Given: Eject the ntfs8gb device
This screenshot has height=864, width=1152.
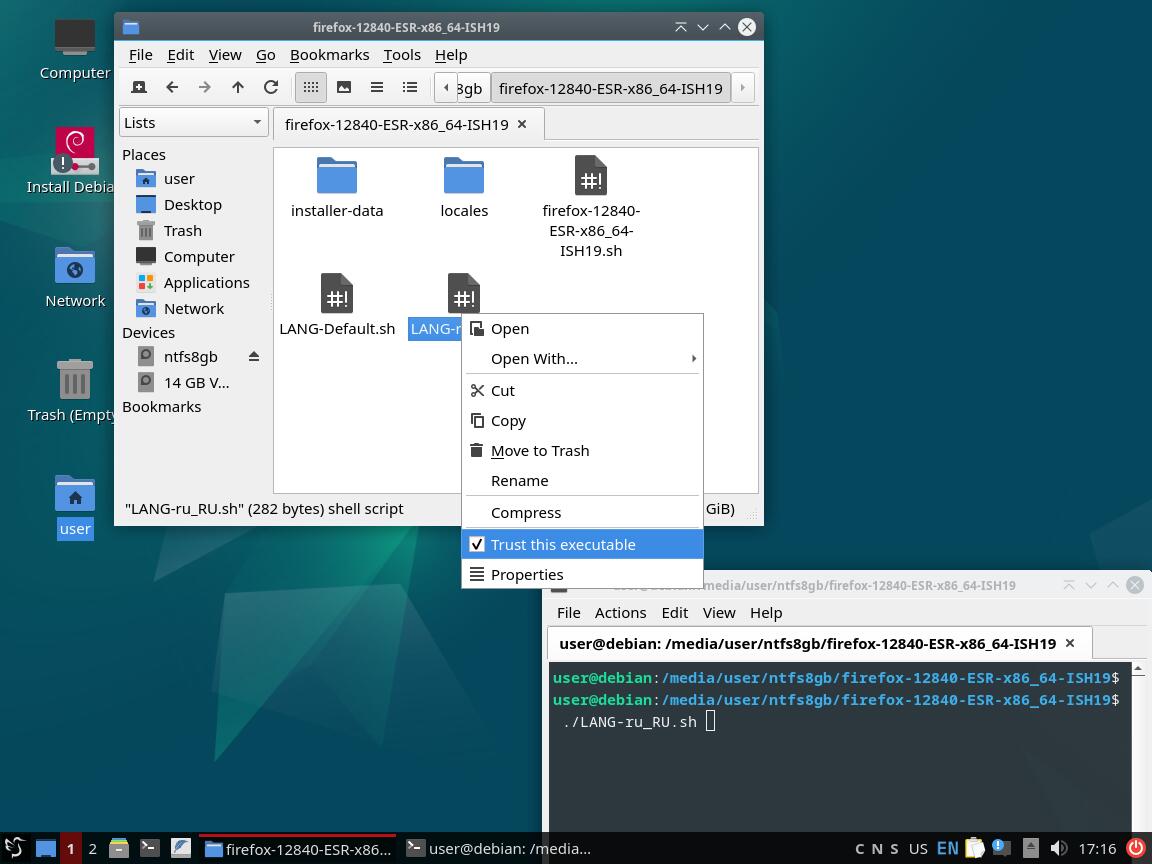Looking at the screenshot, I should point(254,357).
